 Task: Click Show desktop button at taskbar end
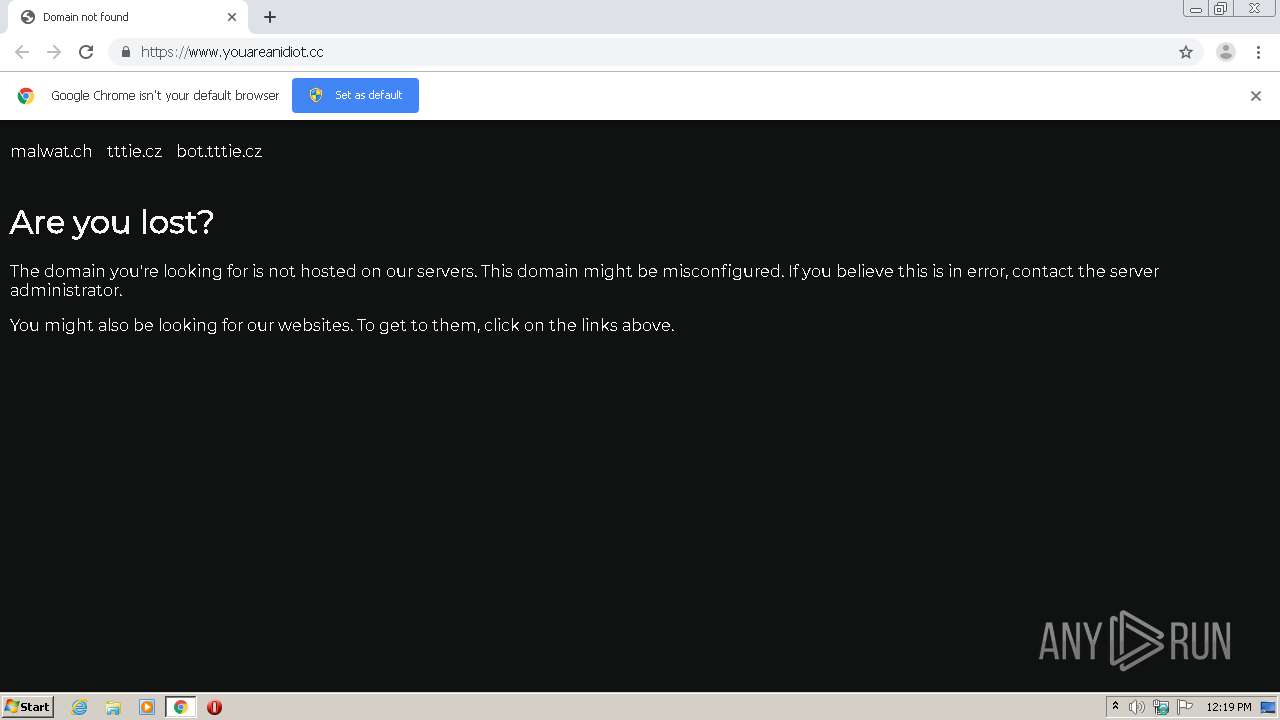(x=1268, y=707)
